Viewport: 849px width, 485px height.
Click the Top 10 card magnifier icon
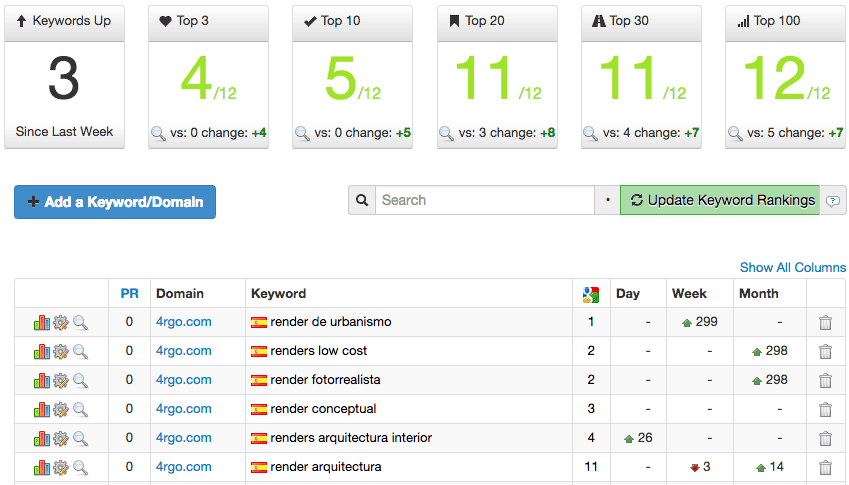tap(302, 133)
